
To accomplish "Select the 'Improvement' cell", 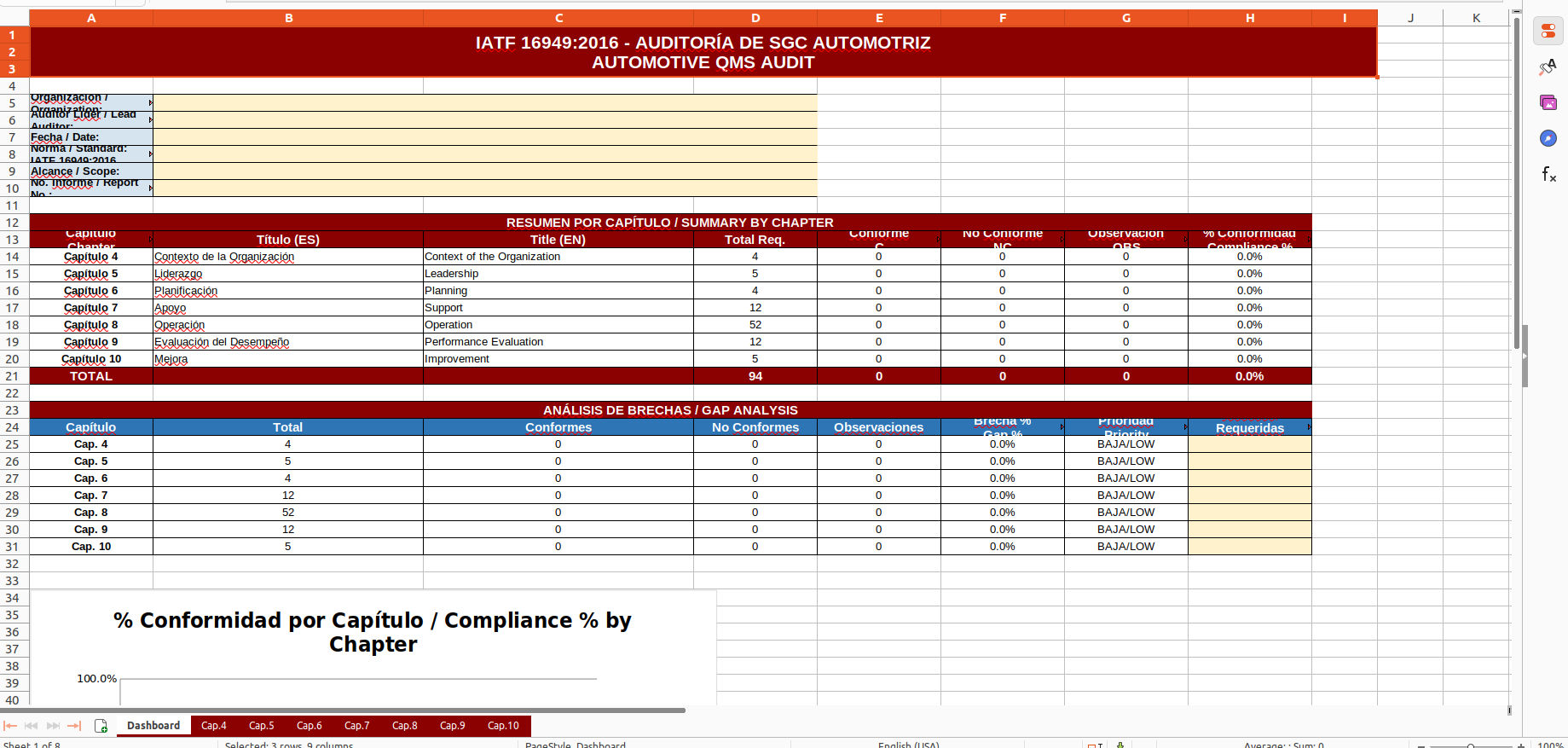I will 558,359.
